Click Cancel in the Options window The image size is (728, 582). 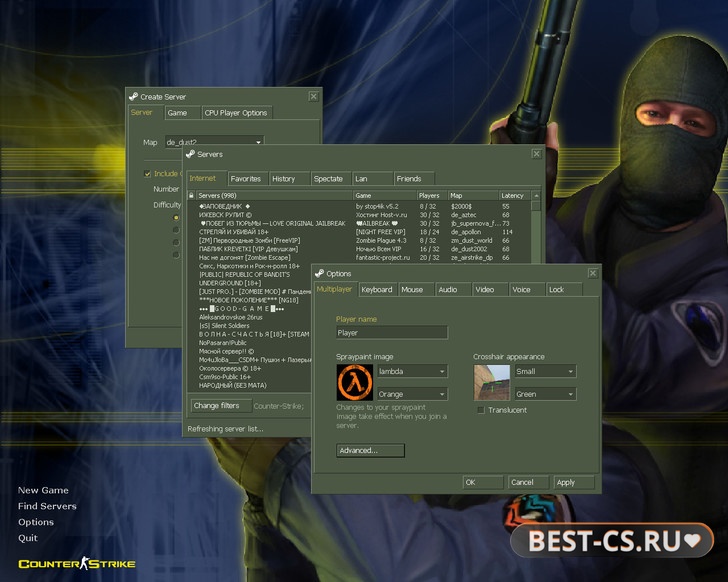(528, 482)
